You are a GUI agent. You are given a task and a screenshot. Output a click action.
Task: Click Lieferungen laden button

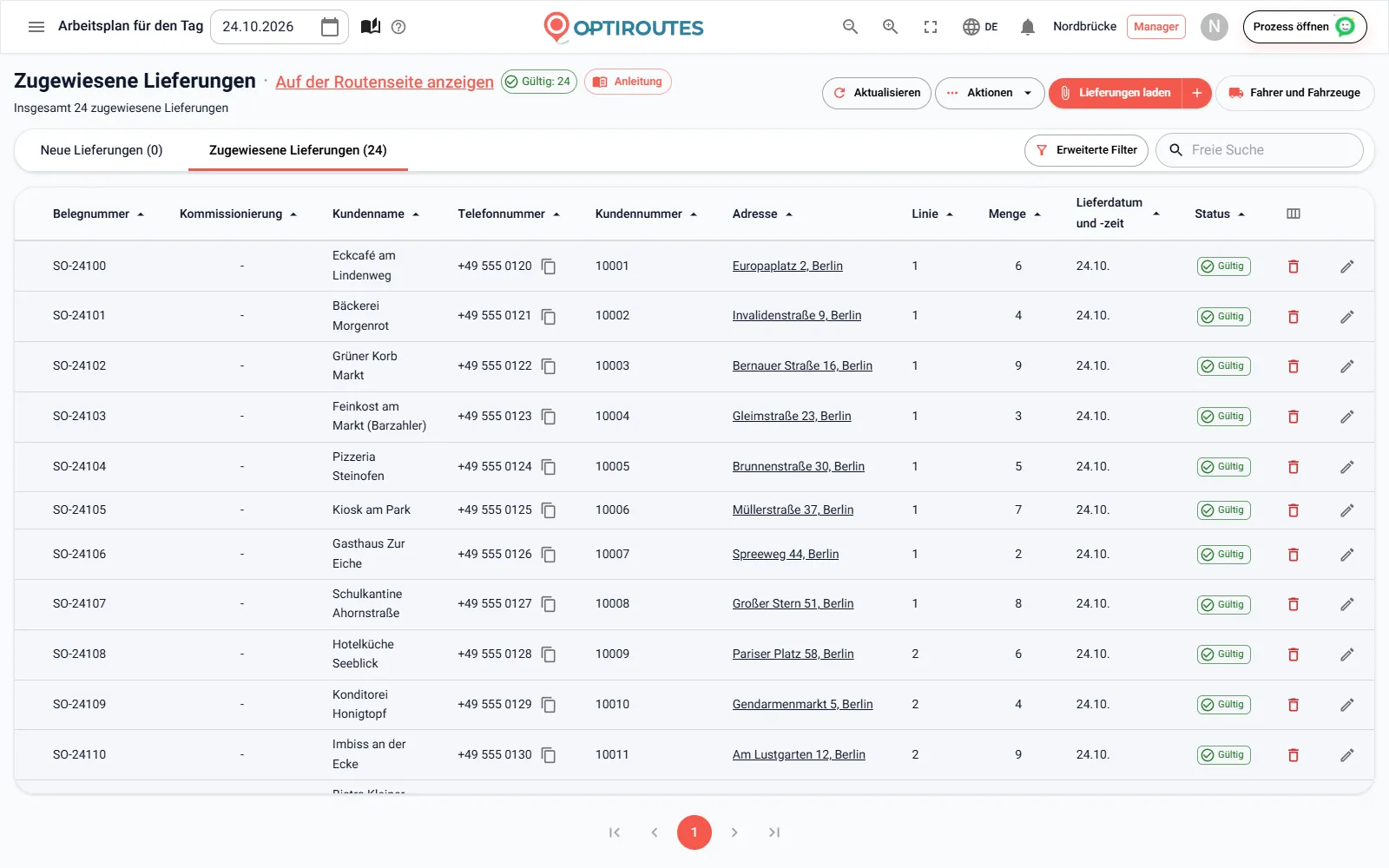pos(1116,93)
